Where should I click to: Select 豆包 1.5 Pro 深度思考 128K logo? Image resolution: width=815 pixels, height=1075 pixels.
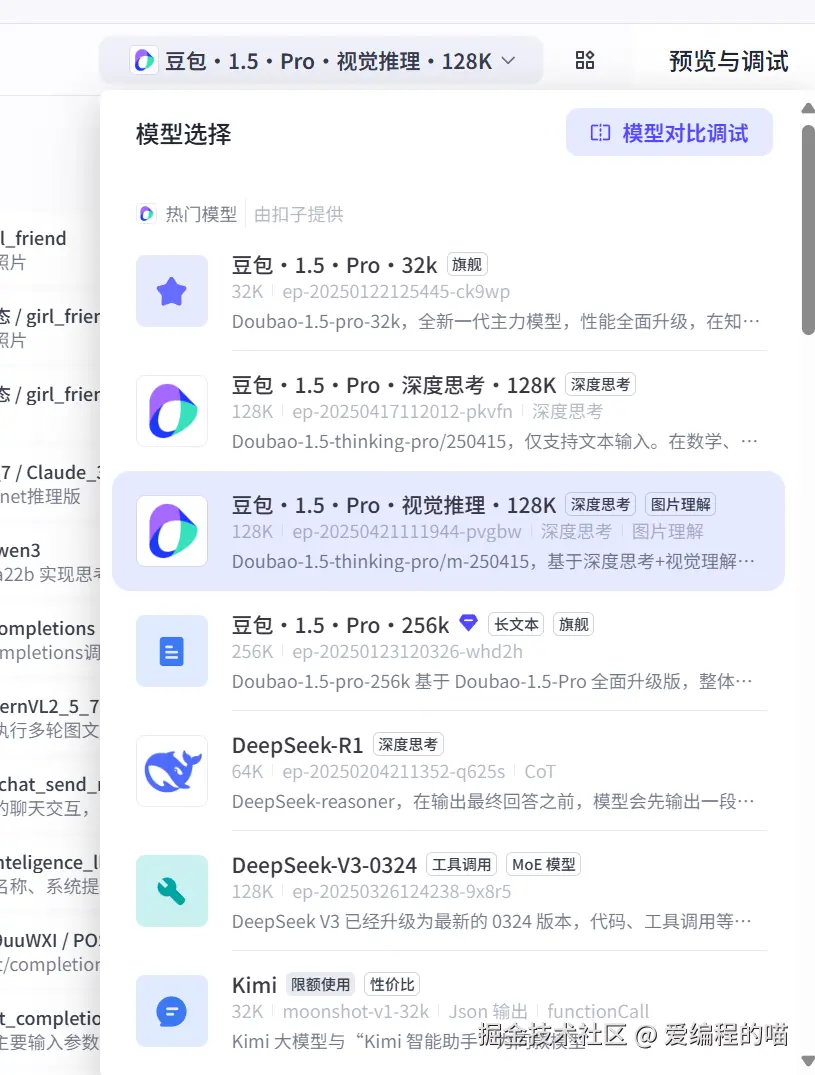(172, 411)
